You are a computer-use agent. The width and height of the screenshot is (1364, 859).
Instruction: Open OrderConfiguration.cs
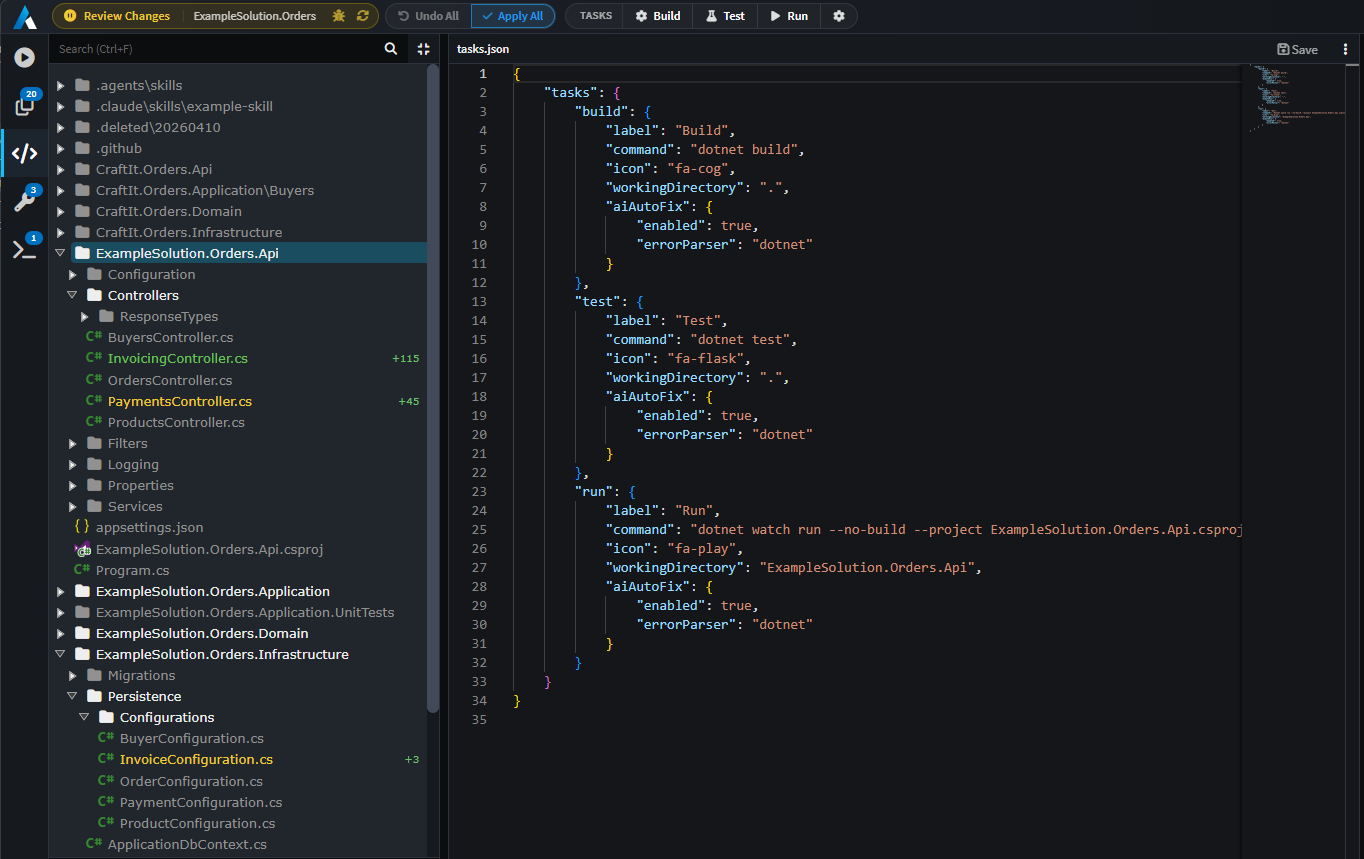pyautogui.click(x=191, y=781)
